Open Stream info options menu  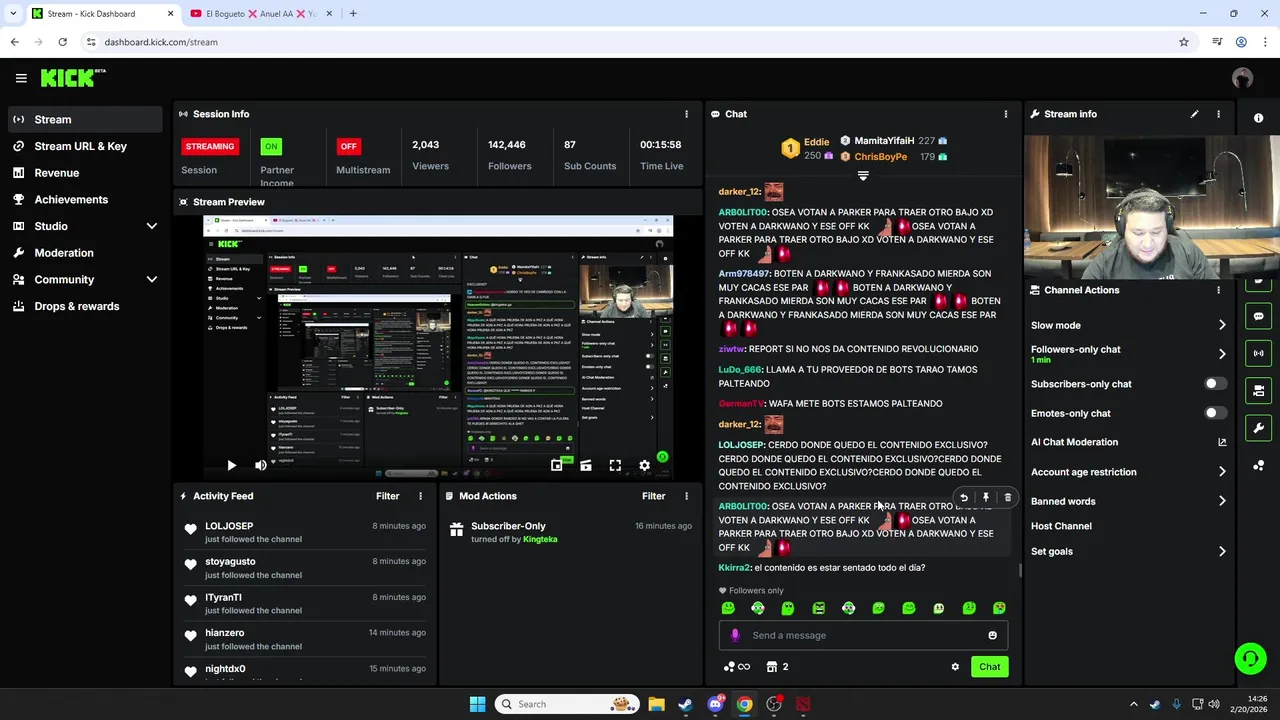point(1218,114)
